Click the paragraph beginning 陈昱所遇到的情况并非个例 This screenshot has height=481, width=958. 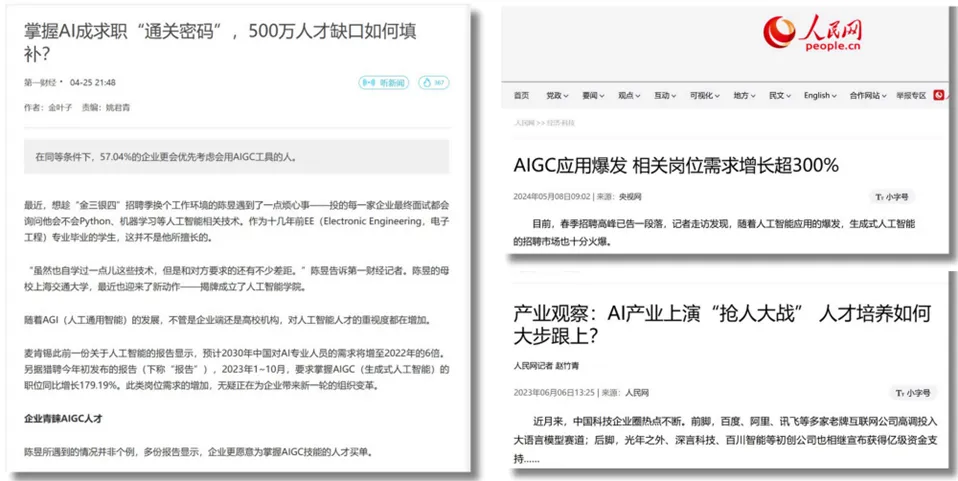[x=198, y=453]
